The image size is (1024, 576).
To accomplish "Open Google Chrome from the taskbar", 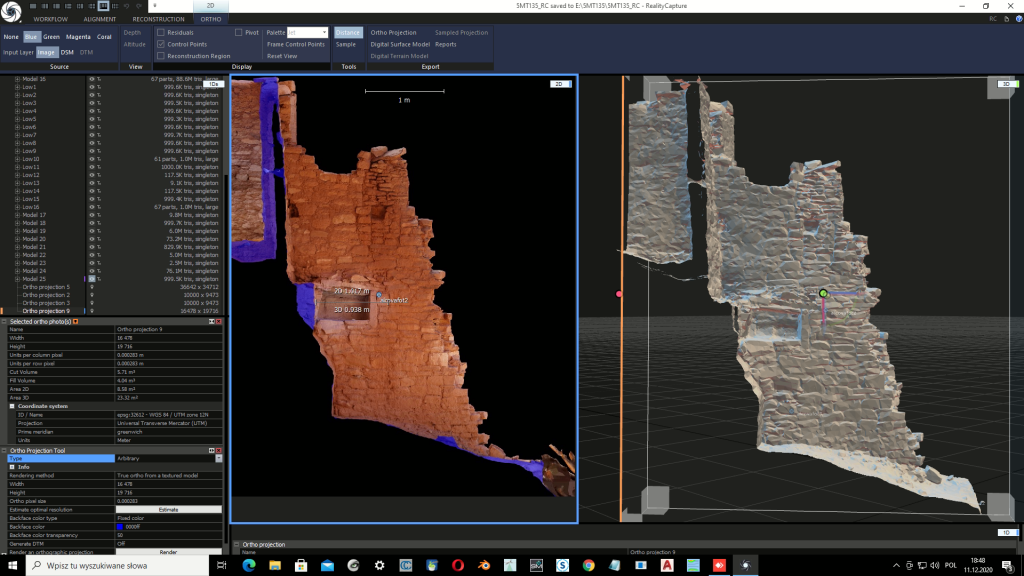I will (588, 566).
